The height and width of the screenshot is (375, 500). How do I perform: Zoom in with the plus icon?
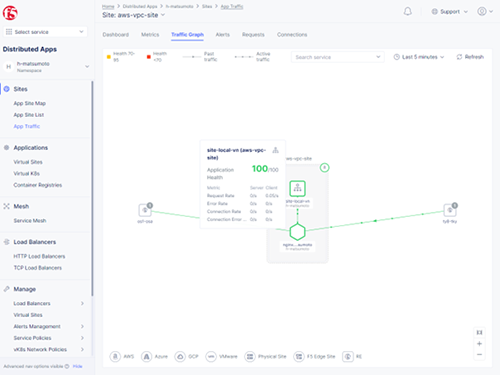pyautogui.click(x=479, y=344)
